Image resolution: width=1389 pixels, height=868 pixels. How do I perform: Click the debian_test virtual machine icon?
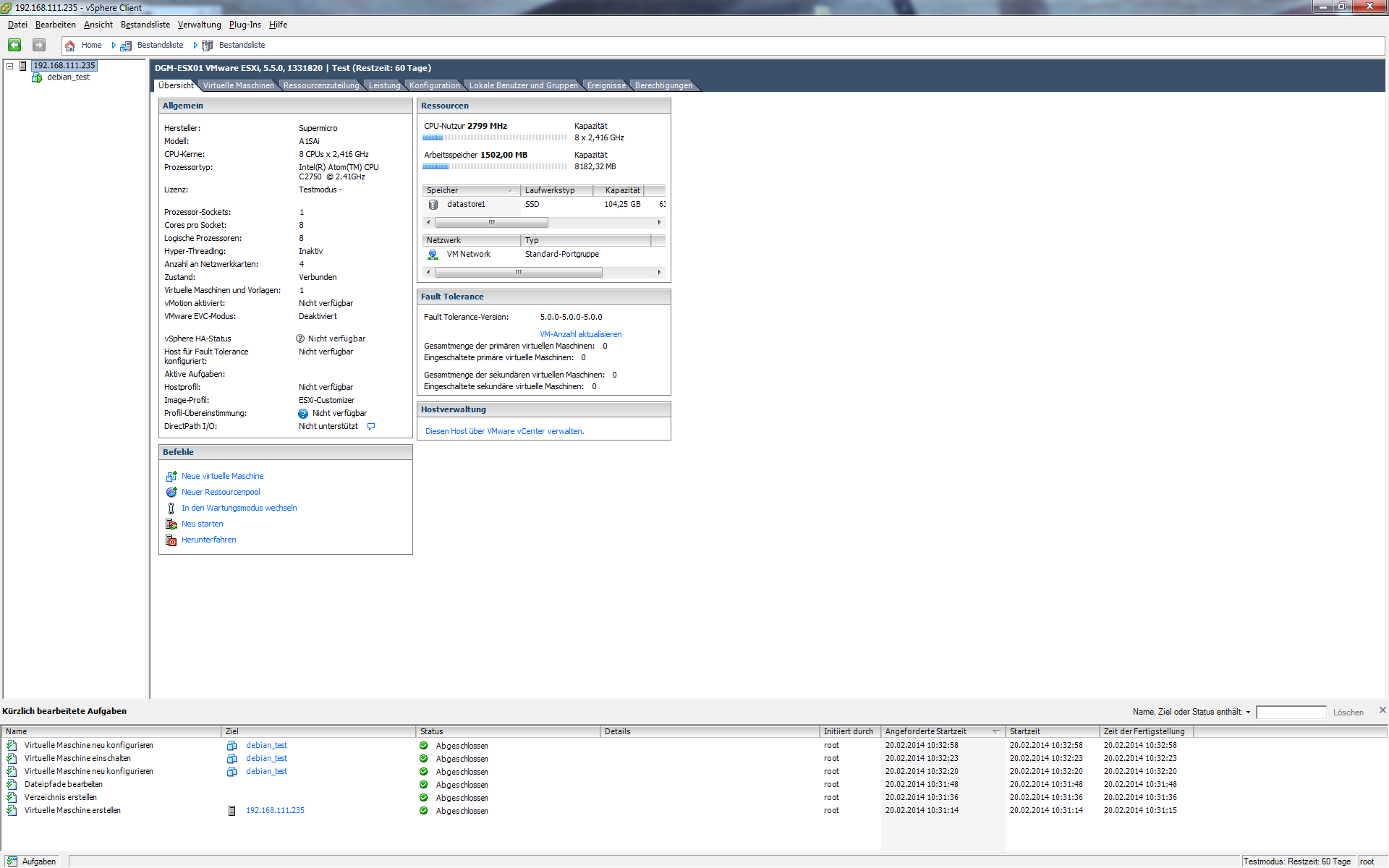pos(37,77)
